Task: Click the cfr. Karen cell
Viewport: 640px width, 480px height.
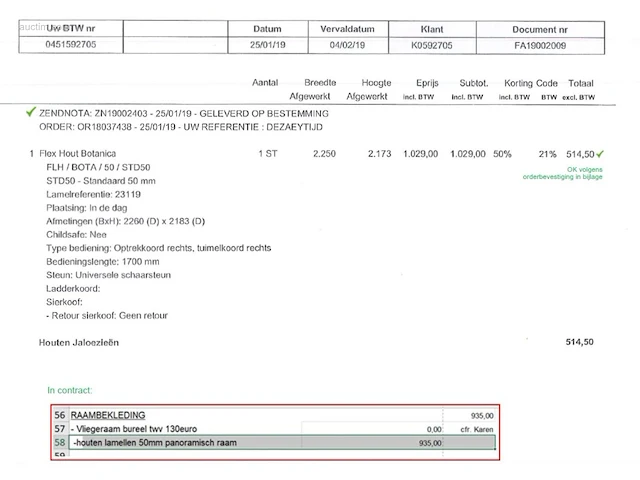Action: (x=477, y=429)
